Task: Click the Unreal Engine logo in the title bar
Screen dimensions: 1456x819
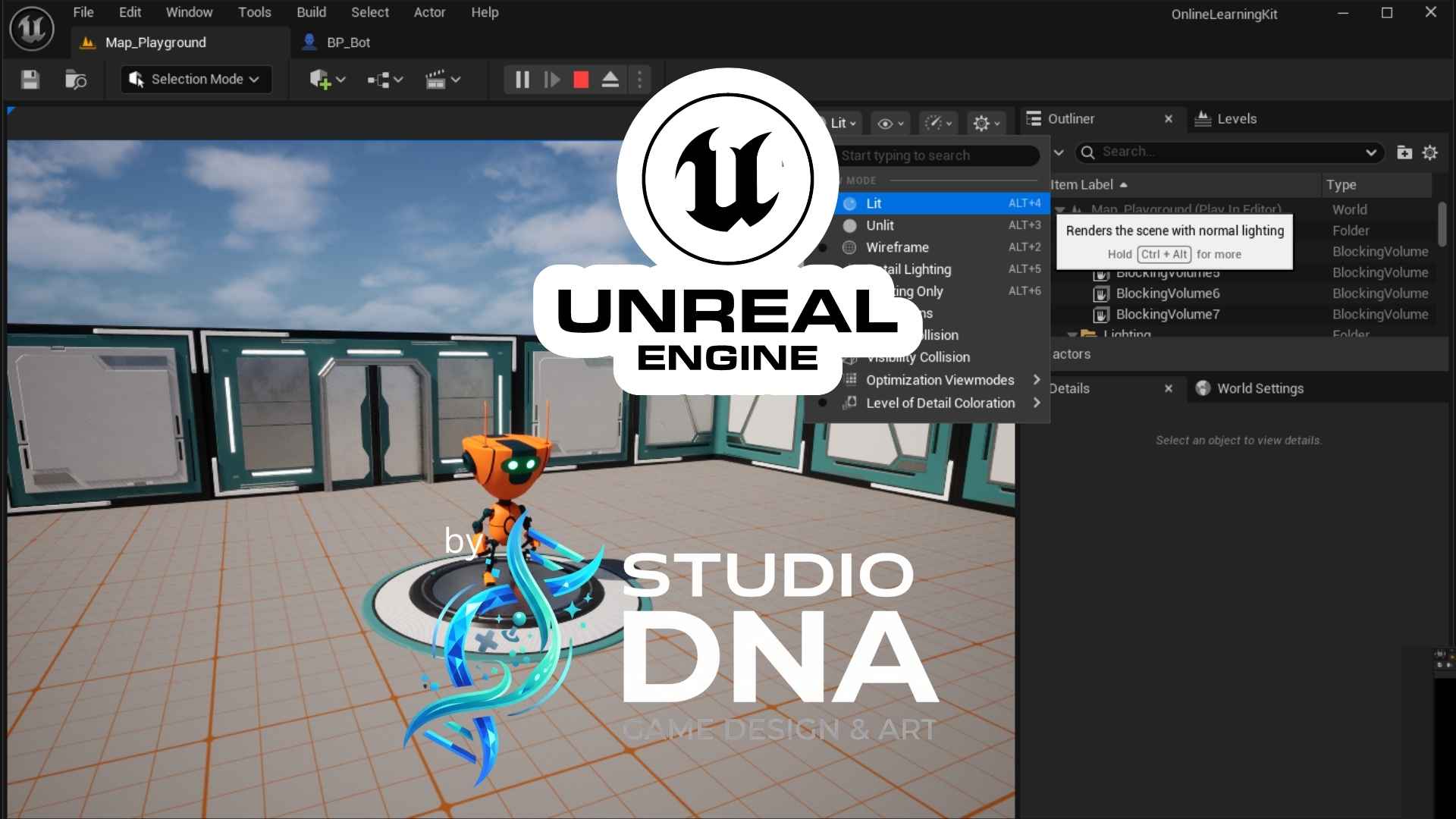Action: [32, 29]
